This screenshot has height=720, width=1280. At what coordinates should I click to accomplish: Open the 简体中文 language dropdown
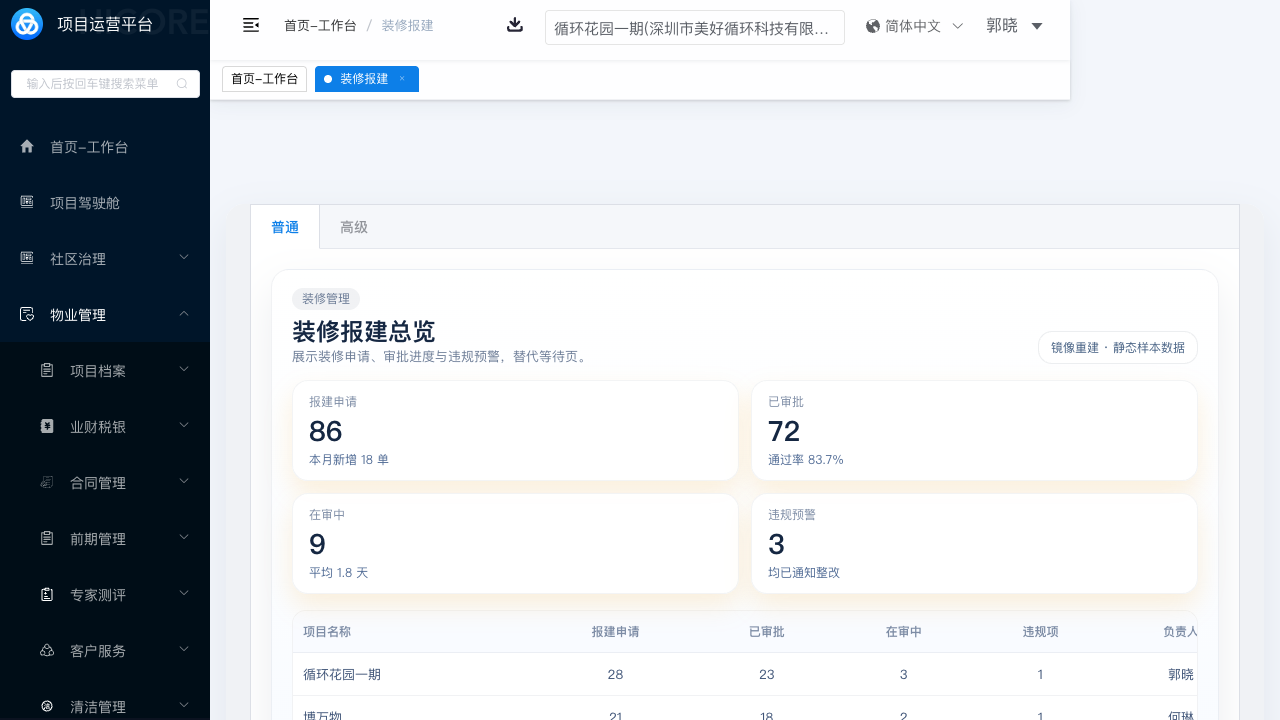click(x=957, y=26)
